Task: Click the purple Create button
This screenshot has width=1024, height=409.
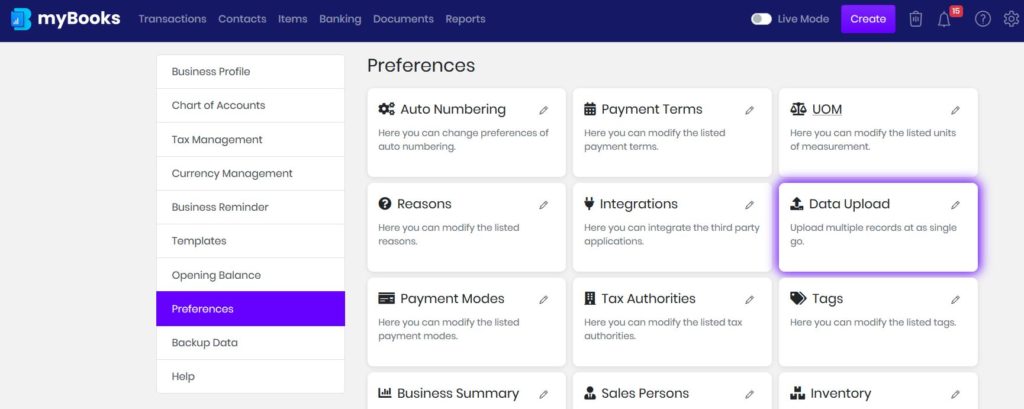Action: pos(868,19)
